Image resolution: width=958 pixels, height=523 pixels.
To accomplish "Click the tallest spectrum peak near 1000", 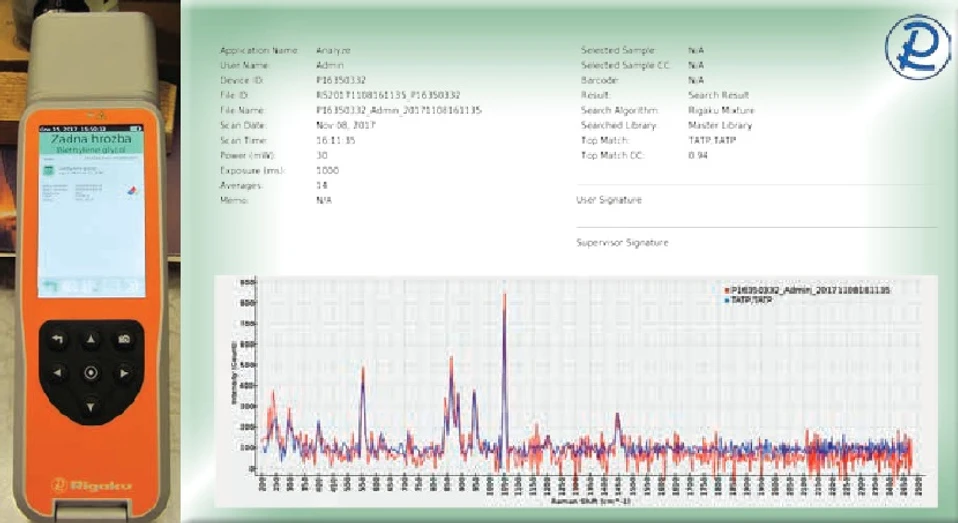I will [x=504, y=295].
